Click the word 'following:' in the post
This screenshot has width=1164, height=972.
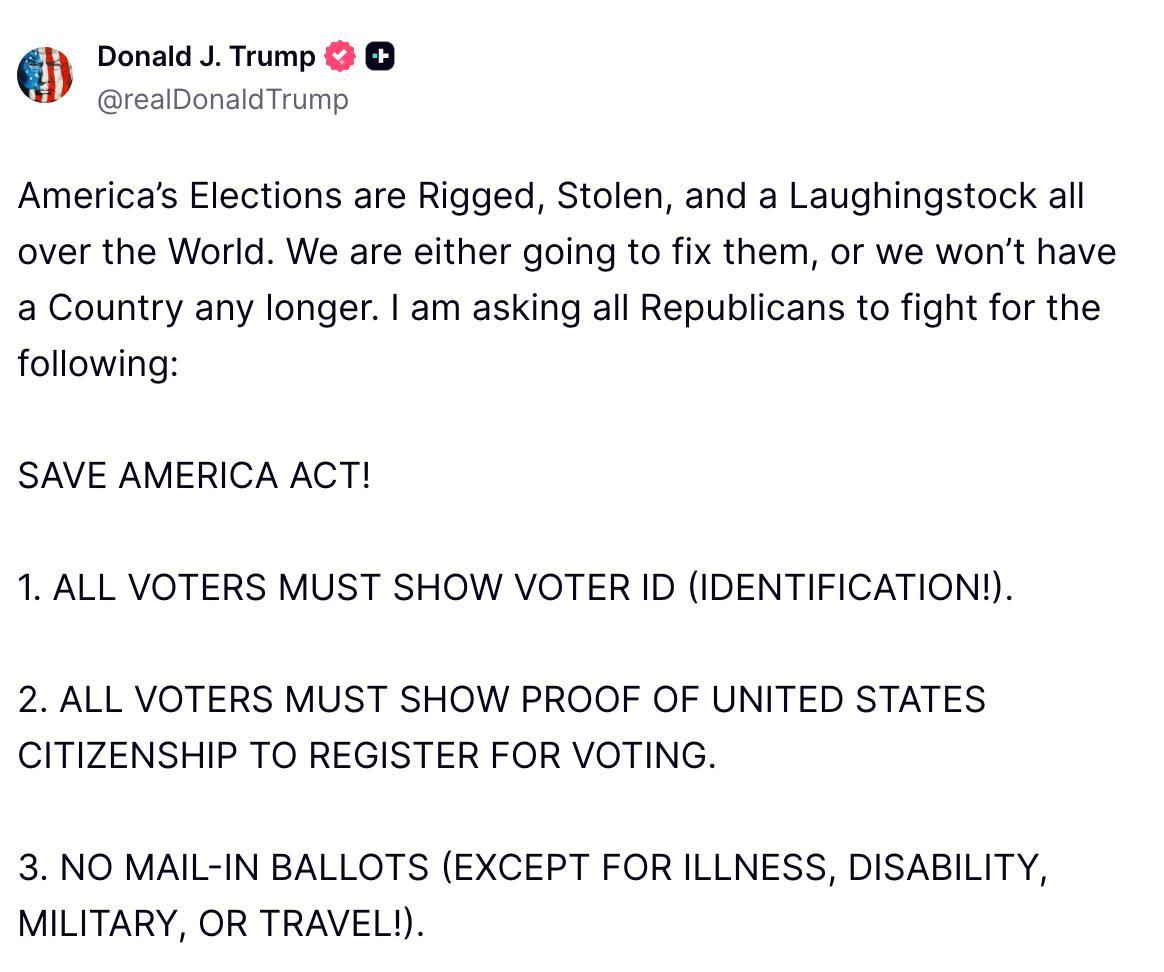click(x=97, y=363)
